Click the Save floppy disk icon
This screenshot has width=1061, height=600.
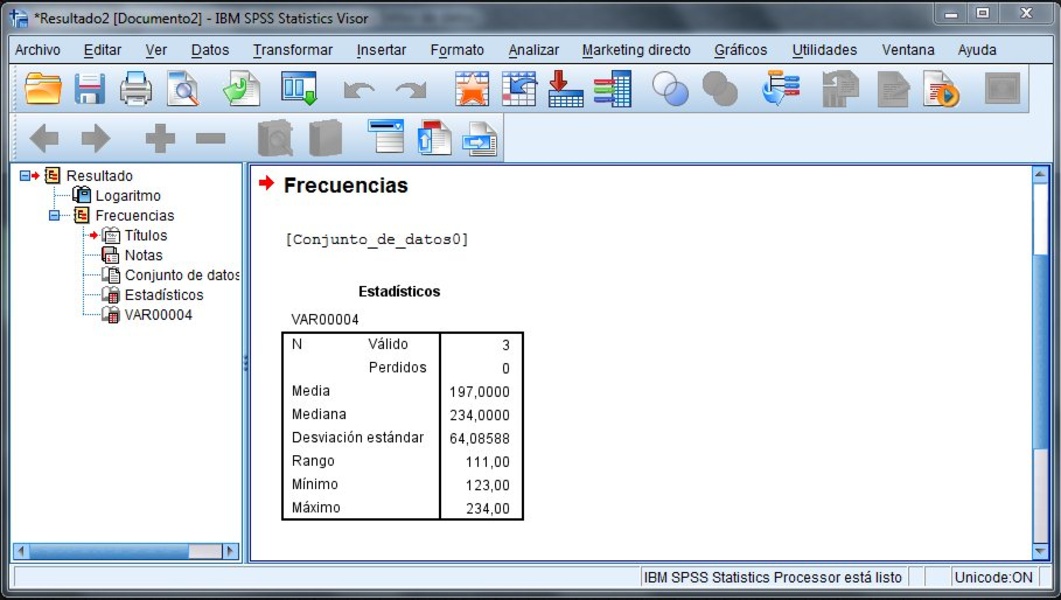click(90, 90)
